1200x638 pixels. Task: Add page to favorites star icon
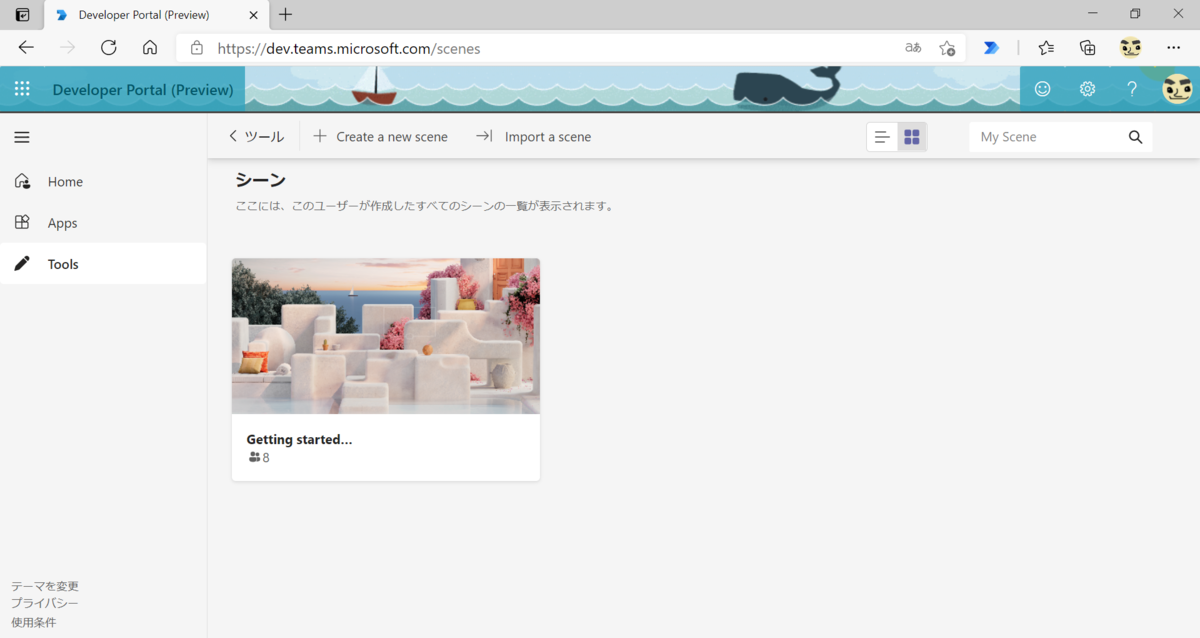tap(947, 47)
